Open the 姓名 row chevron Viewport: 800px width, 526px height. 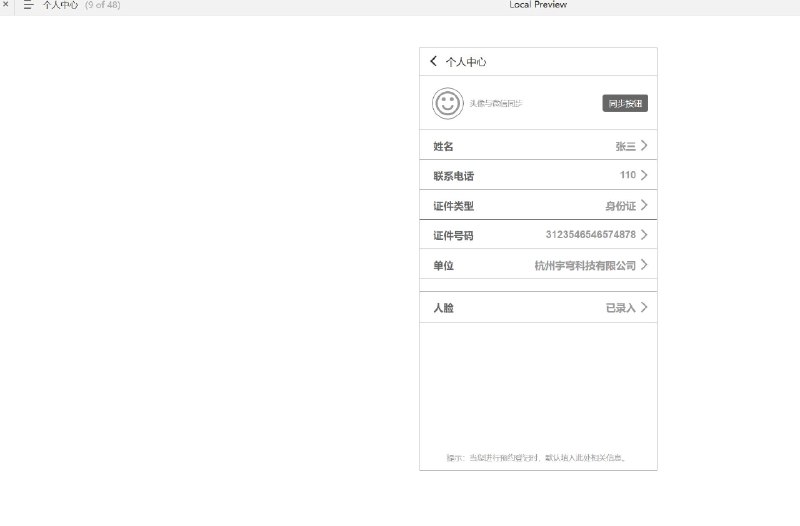[644, 146]
